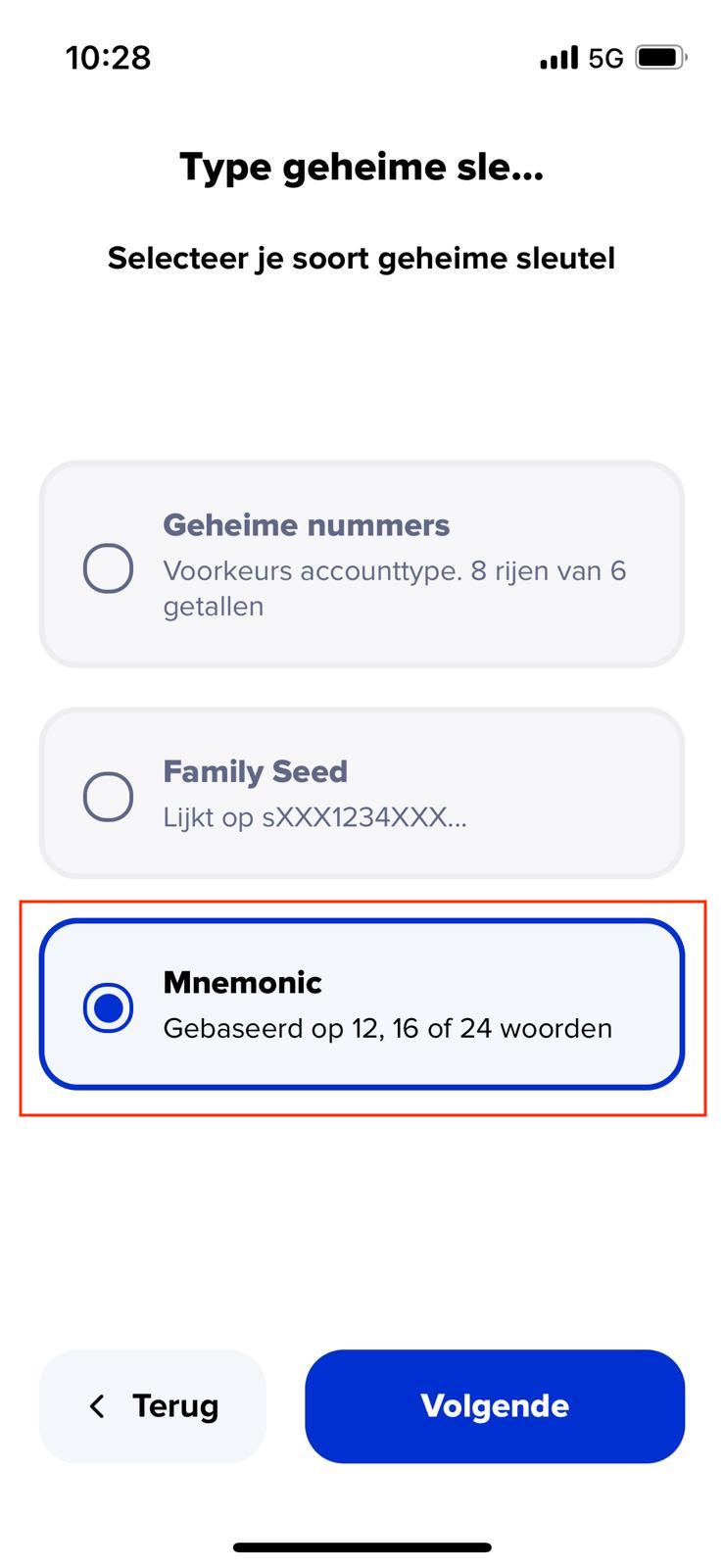
Task: Tap the word 'getallen' in first card
Action: (213, 607)
